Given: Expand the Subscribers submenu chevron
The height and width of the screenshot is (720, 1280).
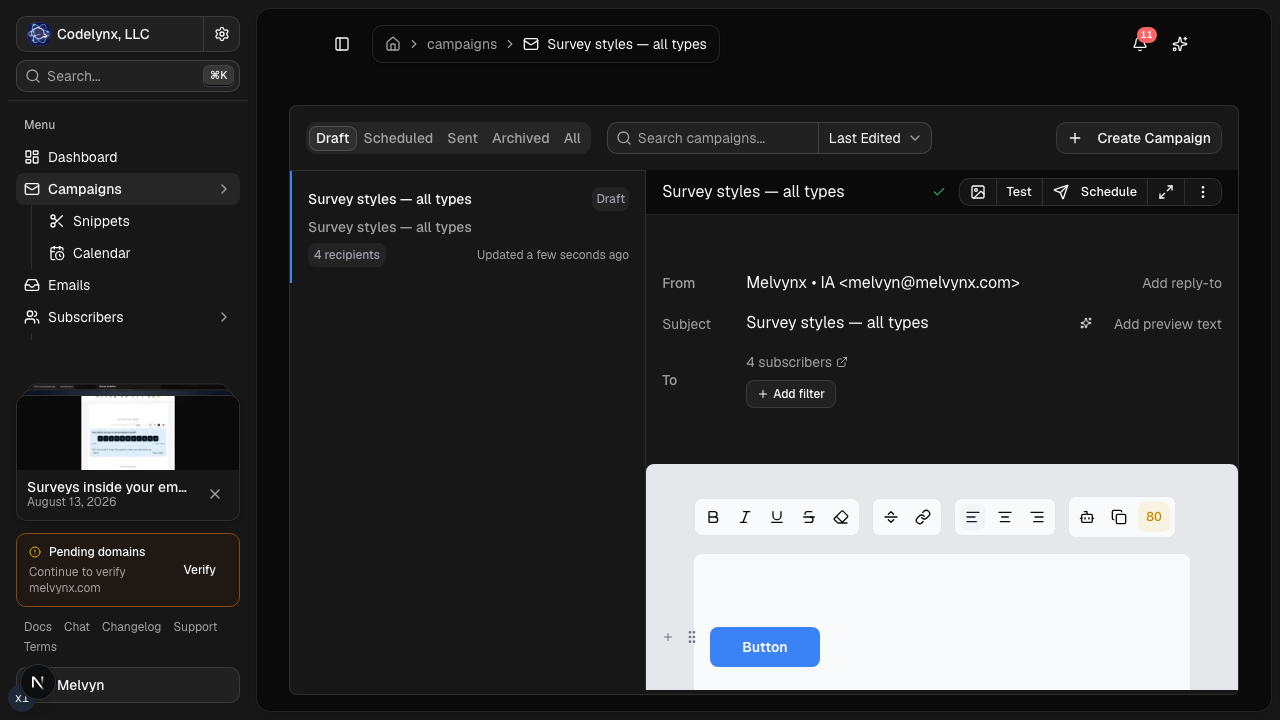Looking at the screenshot, I should tap(224, 317).
